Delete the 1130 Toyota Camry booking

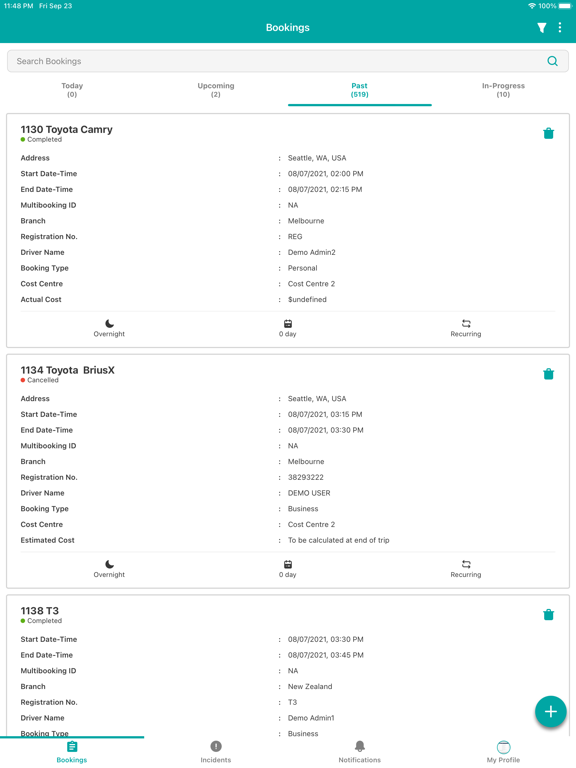[x=549, y=133]
